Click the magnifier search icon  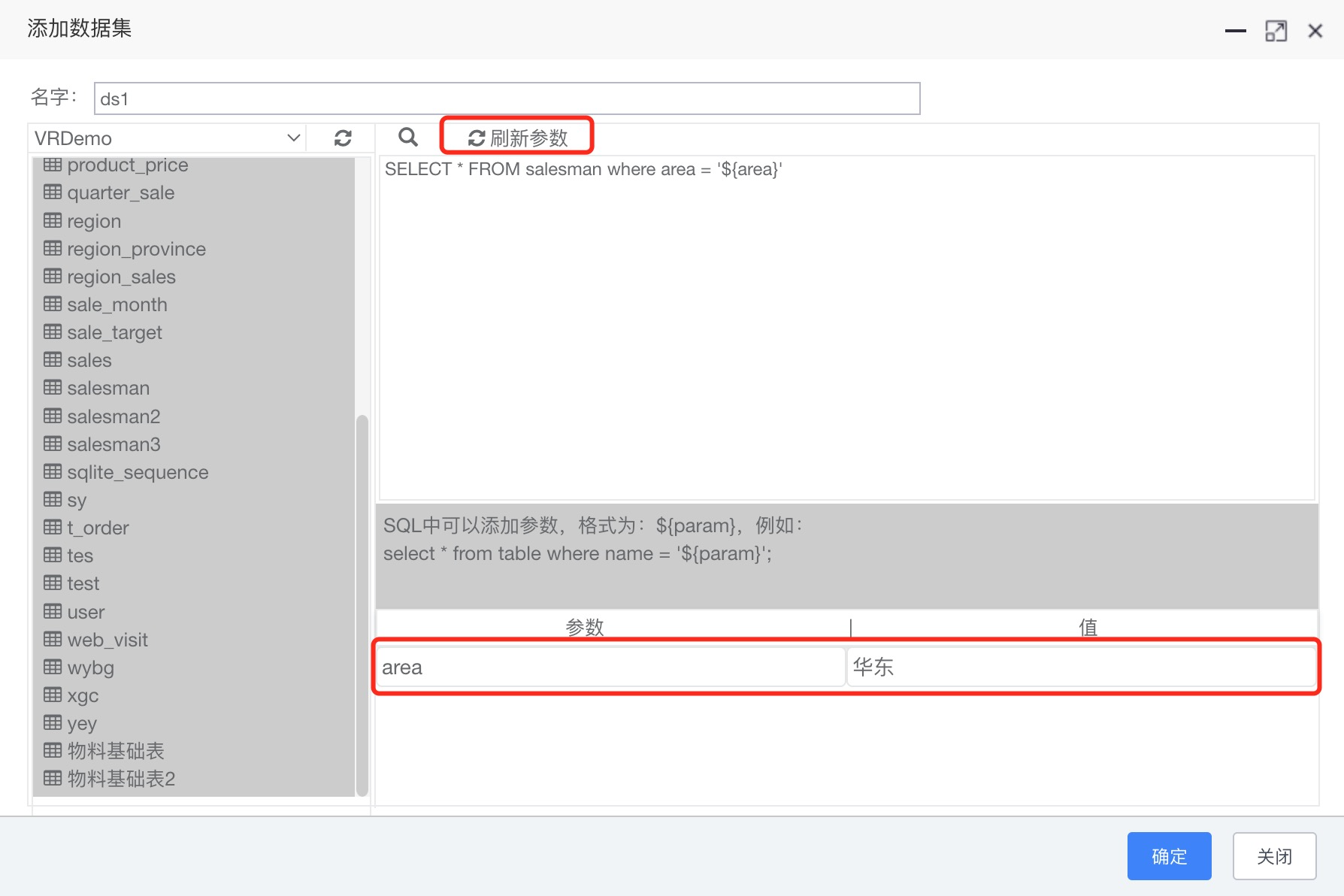(x=407, y=137)
